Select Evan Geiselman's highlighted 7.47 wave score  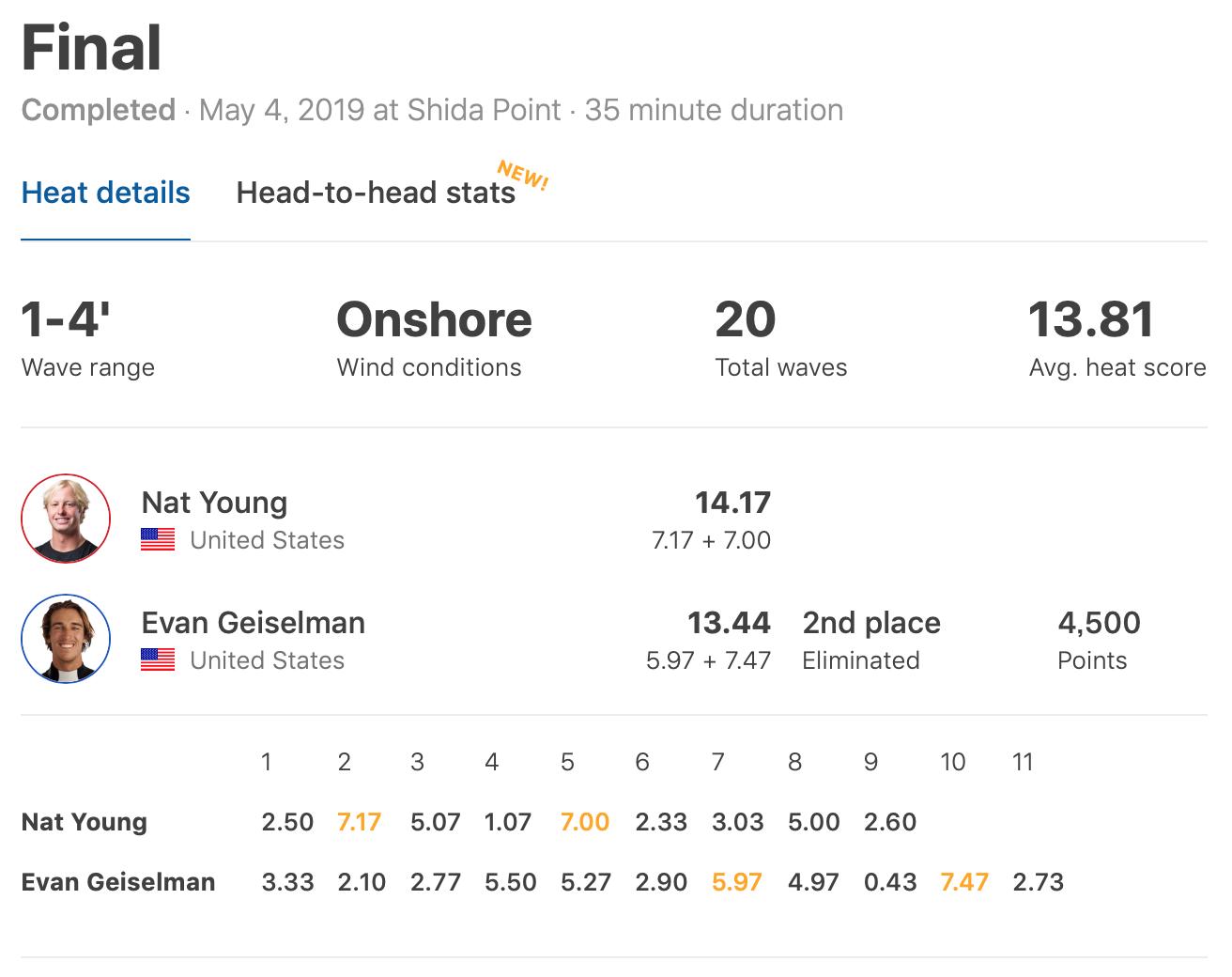tap(964, 882)
